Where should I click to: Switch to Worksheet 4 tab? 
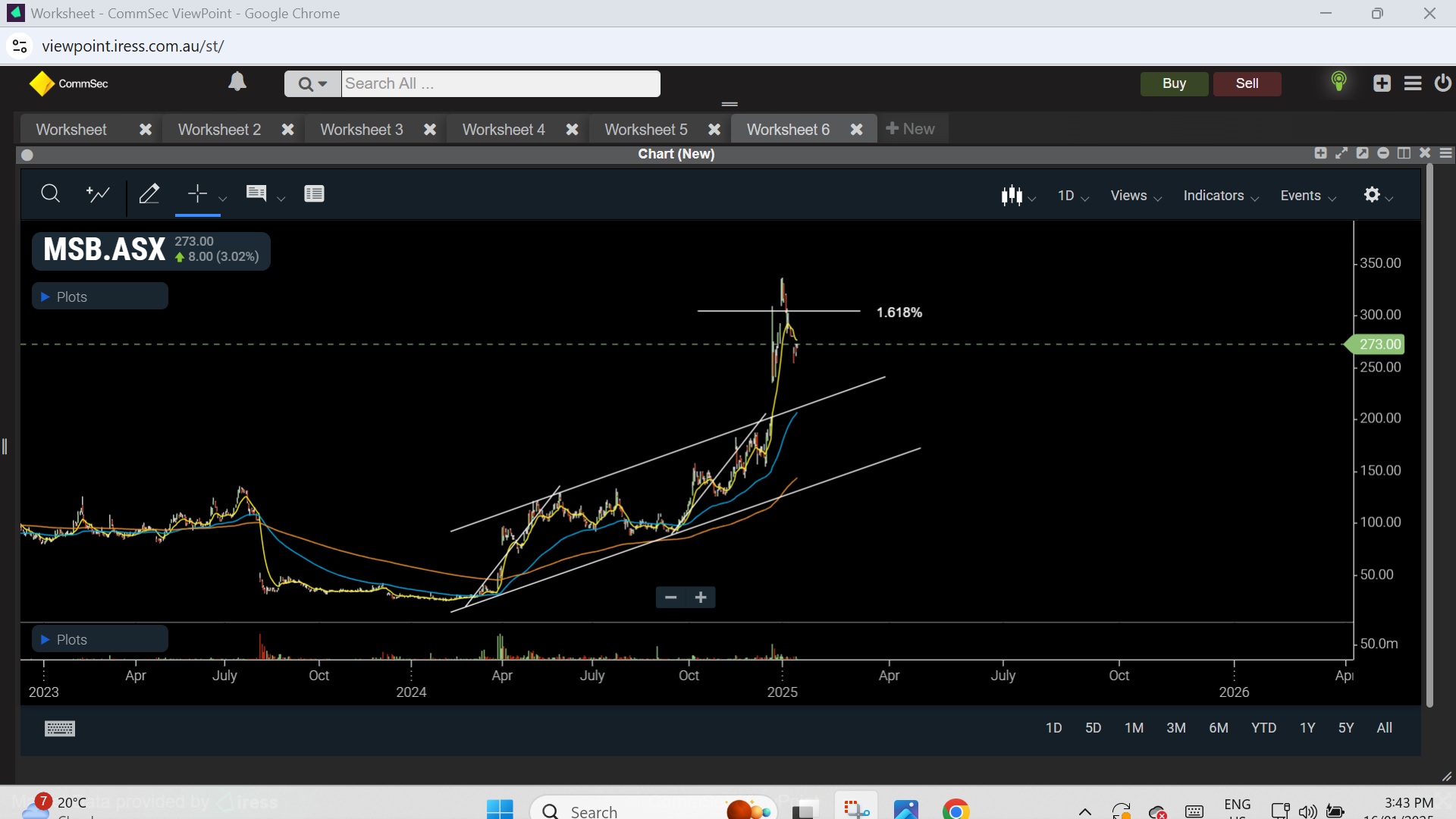pos(504,130)
